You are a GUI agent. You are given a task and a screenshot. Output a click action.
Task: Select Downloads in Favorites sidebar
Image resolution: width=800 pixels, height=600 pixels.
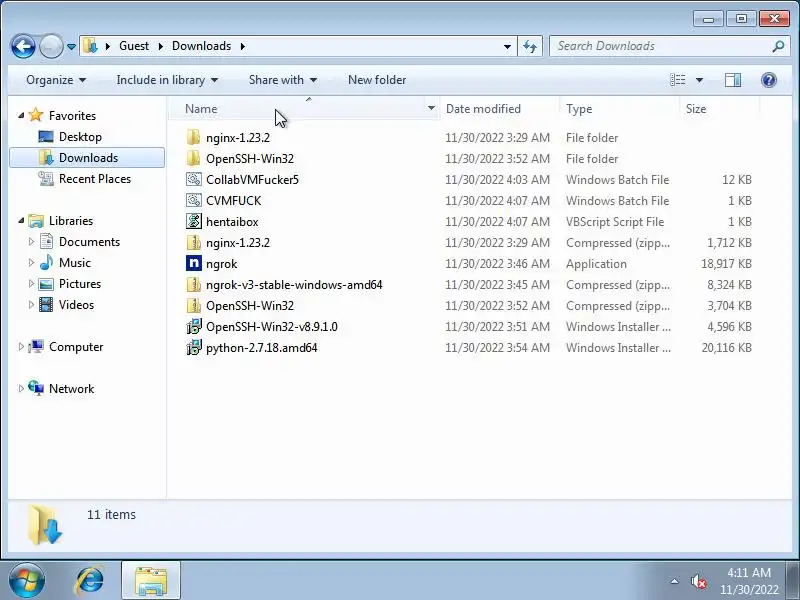pyautogui.click(x=88, y=158)
